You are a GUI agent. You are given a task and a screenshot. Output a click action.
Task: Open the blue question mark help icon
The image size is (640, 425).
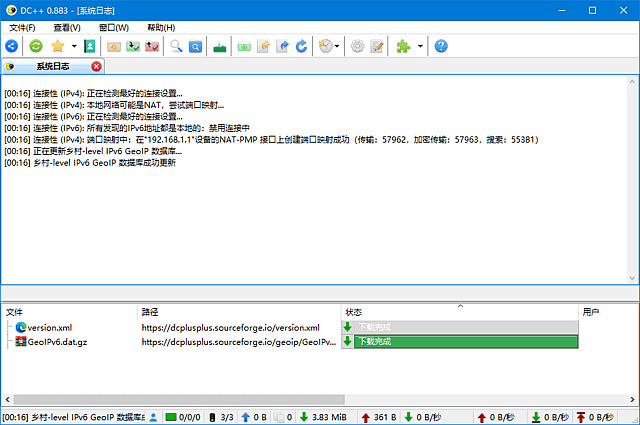point(441,46)
